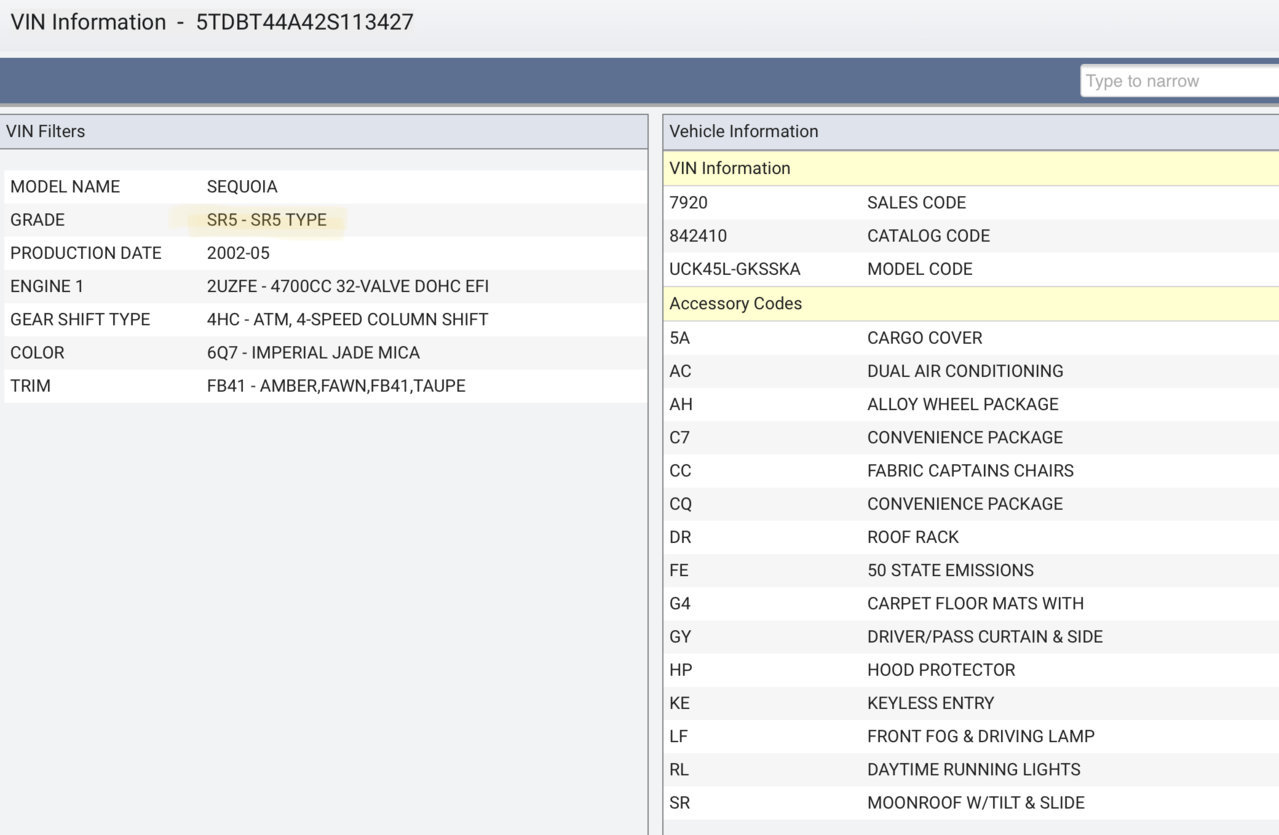Select the PRODUCTION DATE label

(x=86, y=253)
